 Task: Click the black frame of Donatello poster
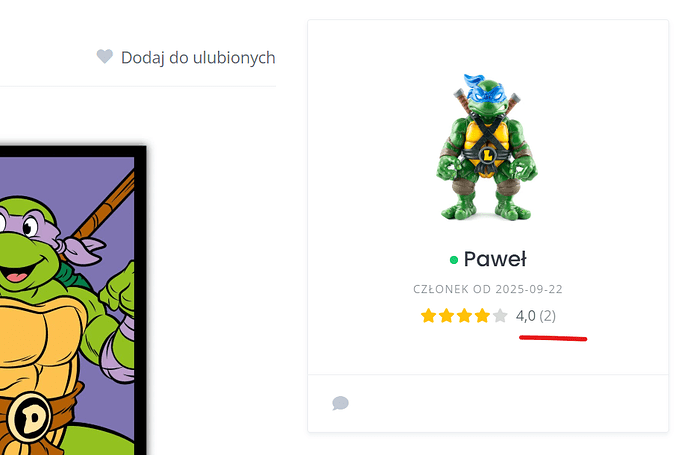point(140,300)
